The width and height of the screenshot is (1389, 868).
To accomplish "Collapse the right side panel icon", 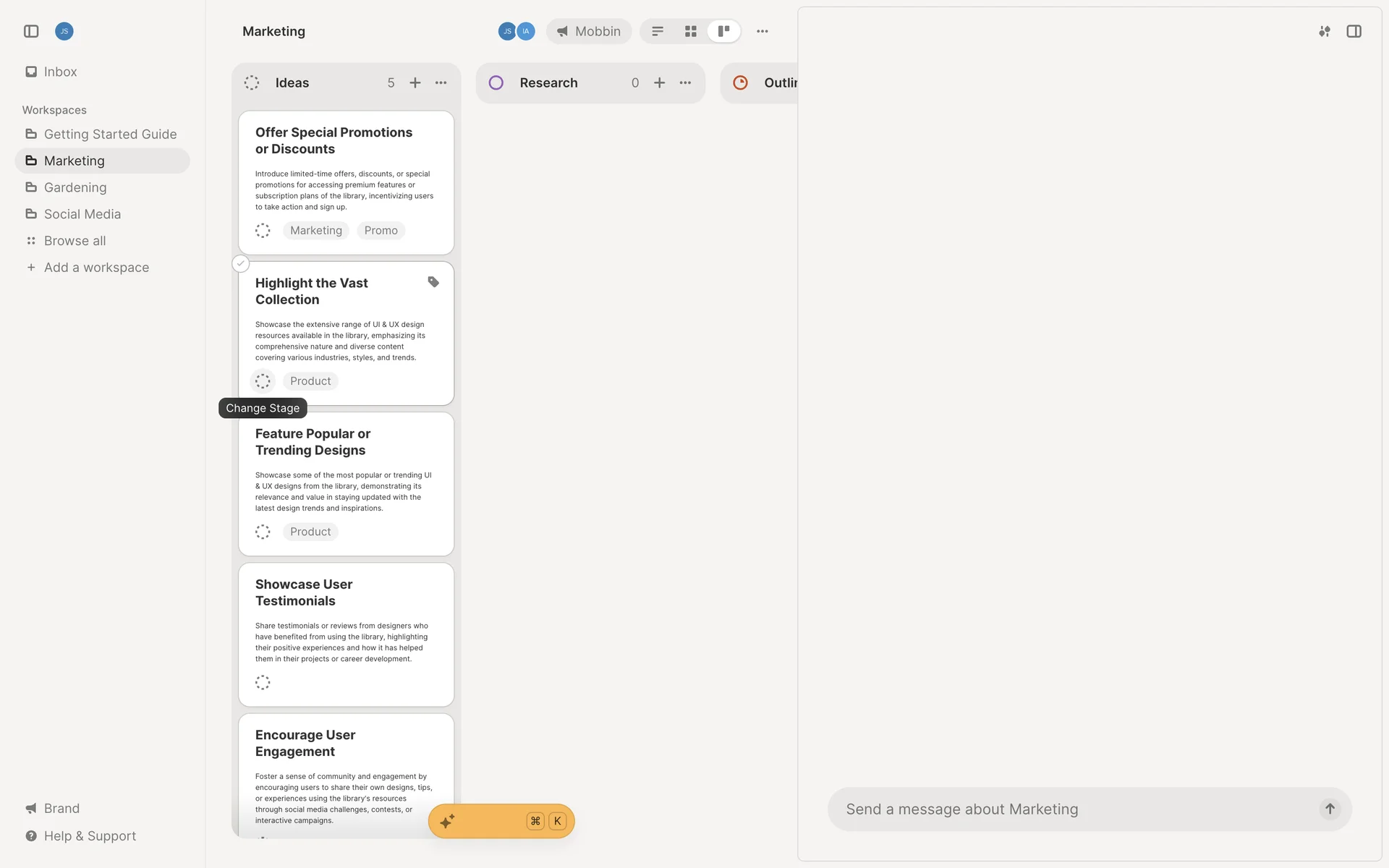I will [1354, 31].
